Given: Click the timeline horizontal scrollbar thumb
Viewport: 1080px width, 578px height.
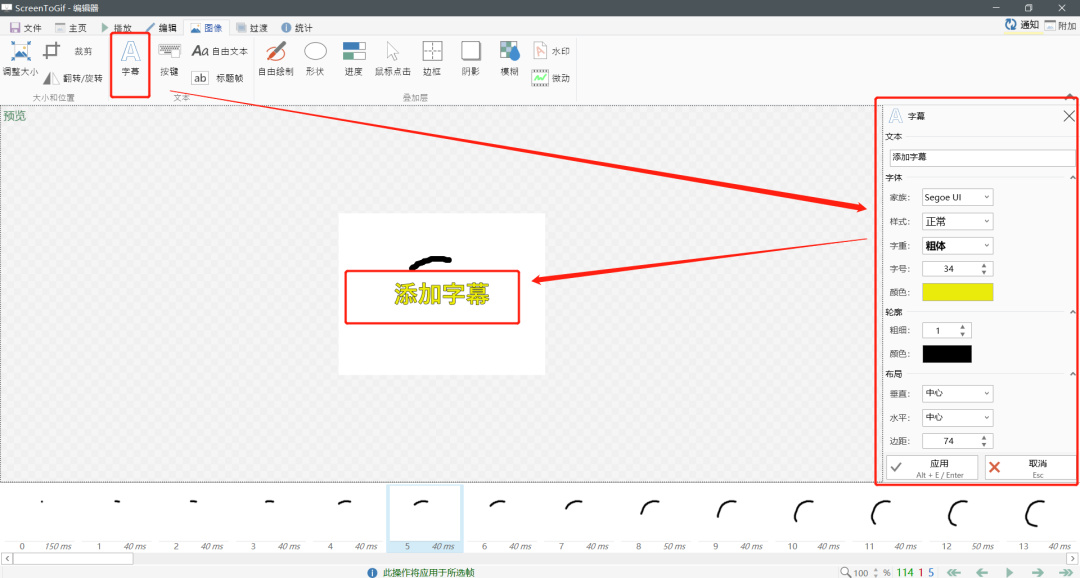Looking at the screenshot, I should click(x=72, y=559).
